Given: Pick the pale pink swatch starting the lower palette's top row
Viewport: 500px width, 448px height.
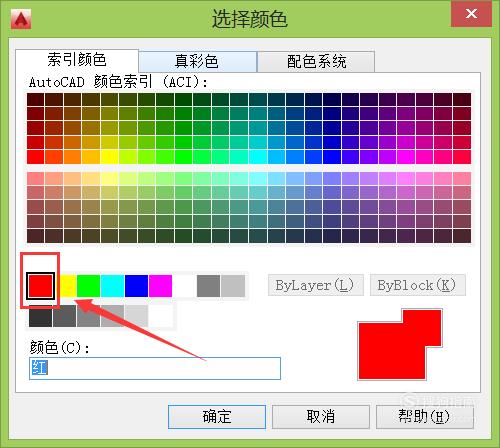Looking at the screenshot, I should pyautogui.click(x=36, y=178).
